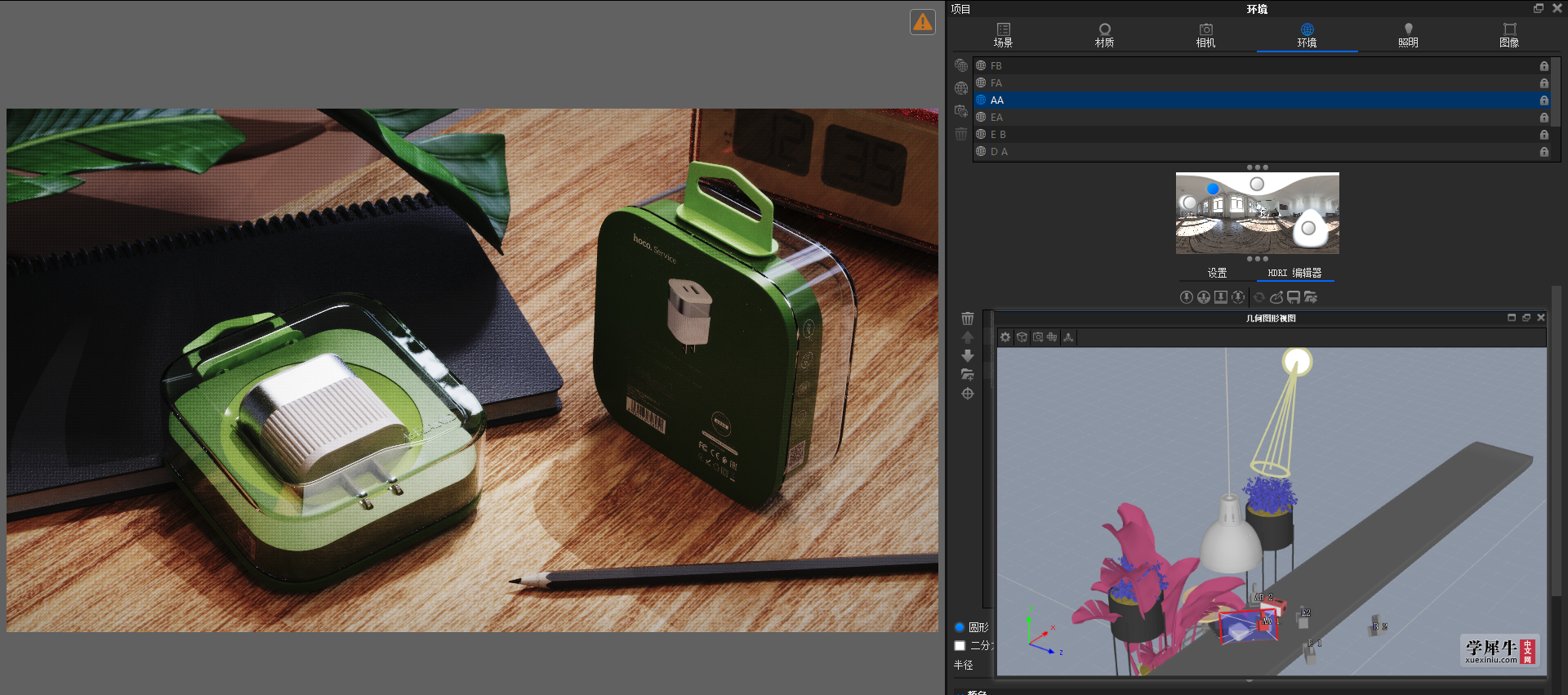Click the first add-pin icon in HDRI toolbar
The height and width of the screenshot is (695, 1568).
point(1187,297)
